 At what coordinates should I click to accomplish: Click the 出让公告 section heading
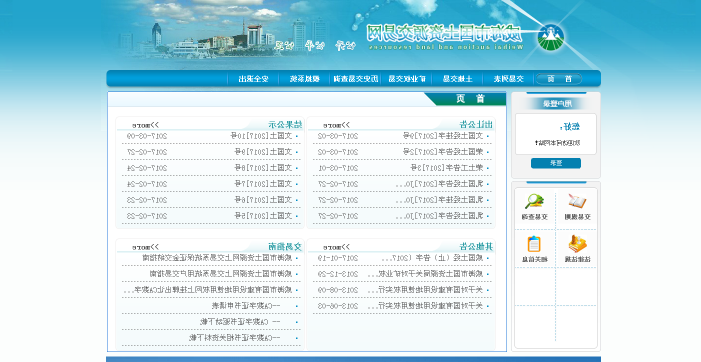(x=476, y=125)
